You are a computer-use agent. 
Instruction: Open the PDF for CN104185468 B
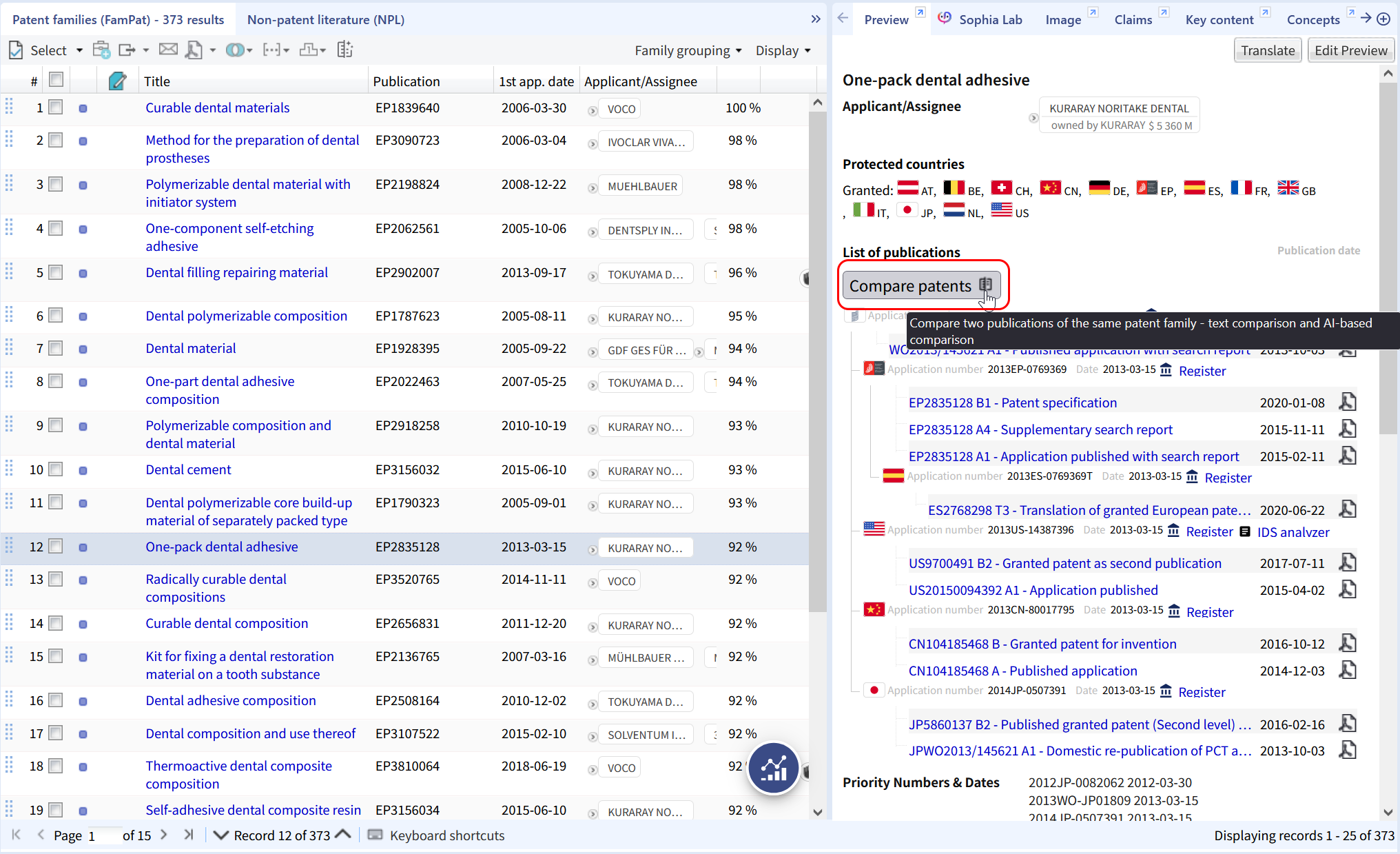click(x=1347, y=643)
